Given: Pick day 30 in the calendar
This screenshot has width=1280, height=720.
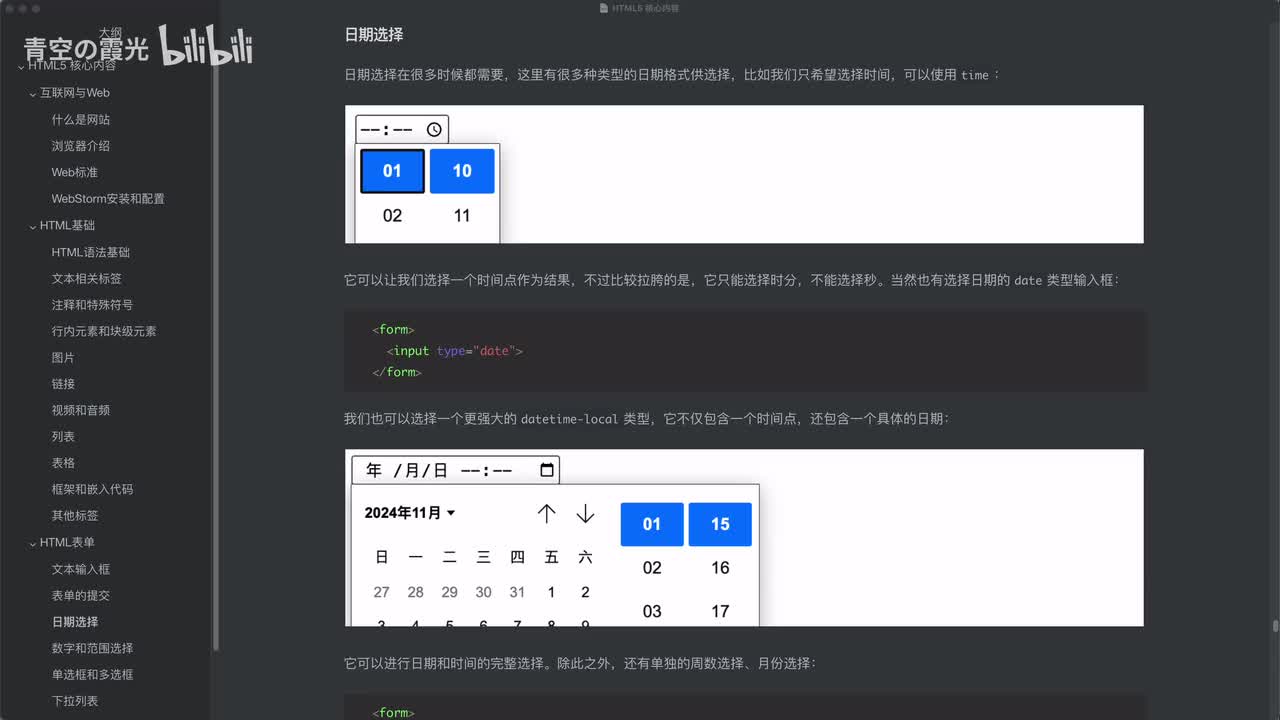Looking at the screenshot, I should pyautogui.click(x=483, y=592).
